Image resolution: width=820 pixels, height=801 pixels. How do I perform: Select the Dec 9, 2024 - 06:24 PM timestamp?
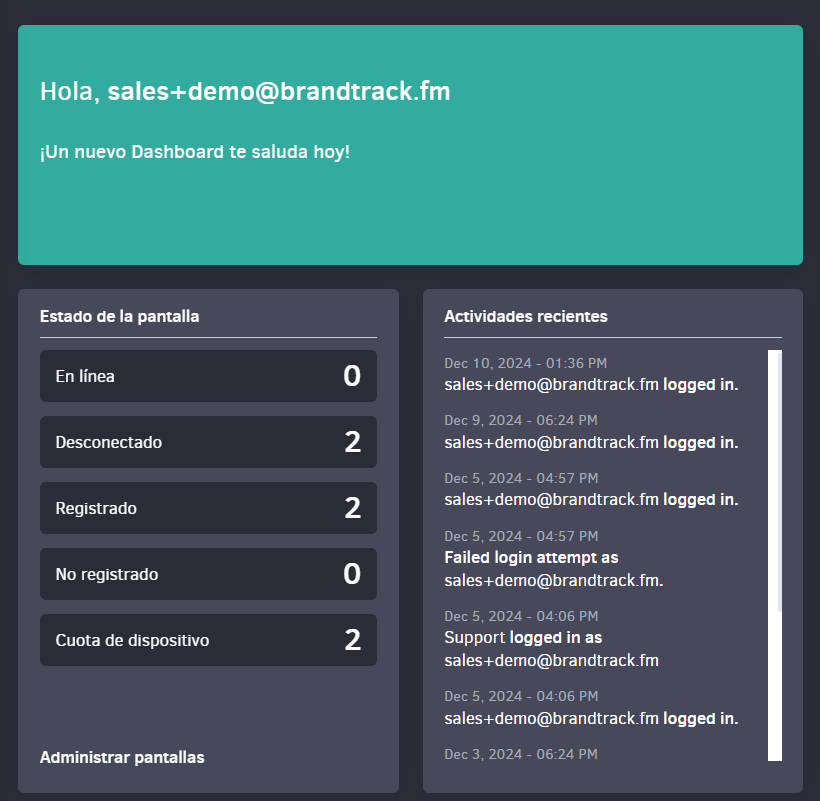[x=521, y=420]
